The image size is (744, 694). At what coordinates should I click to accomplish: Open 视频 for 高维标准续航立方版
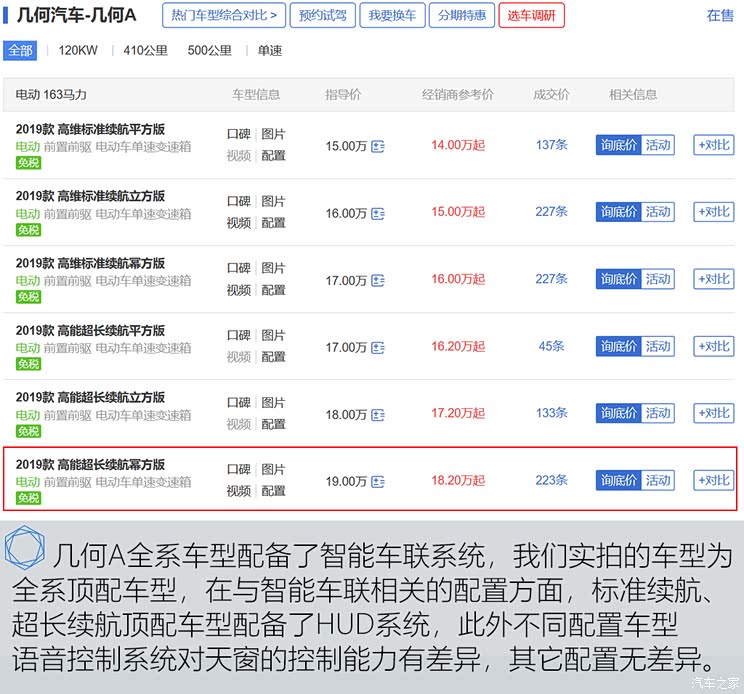click(x=239, y=223)
